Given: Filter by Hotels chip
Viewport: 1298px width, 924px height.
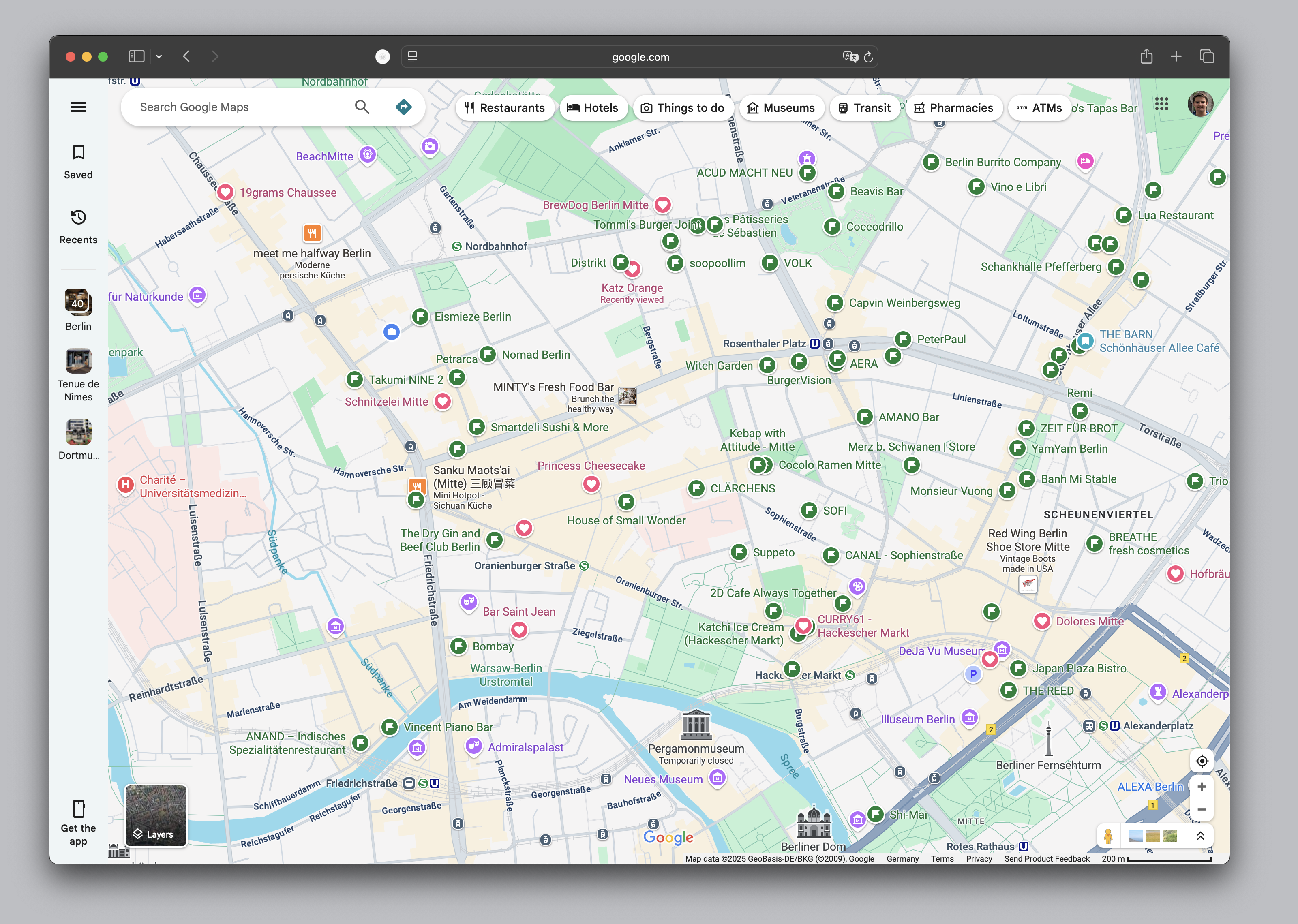Looking at the screenshot, I should point(593,108).
